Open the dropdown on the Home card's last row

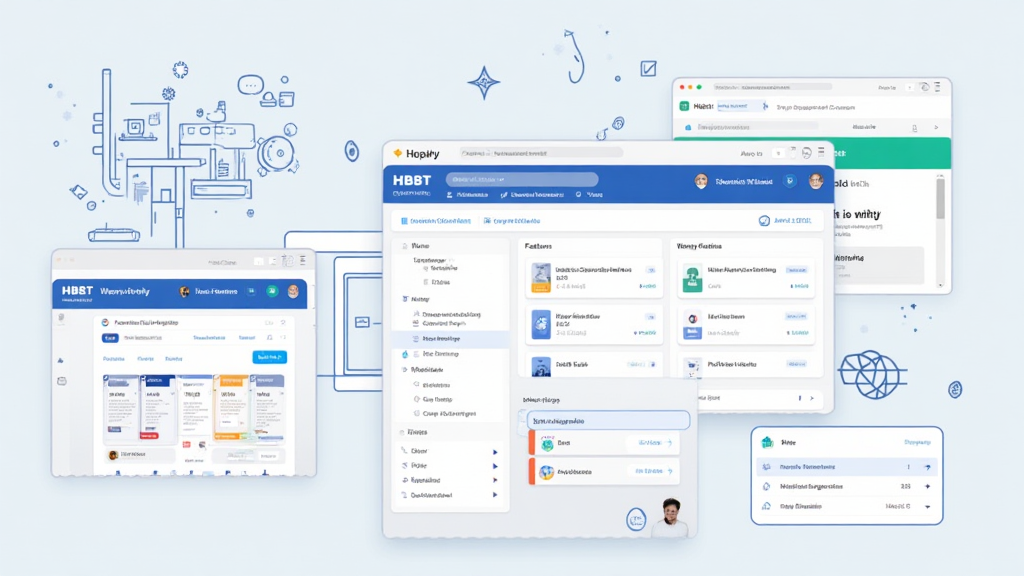click(928, 507)
